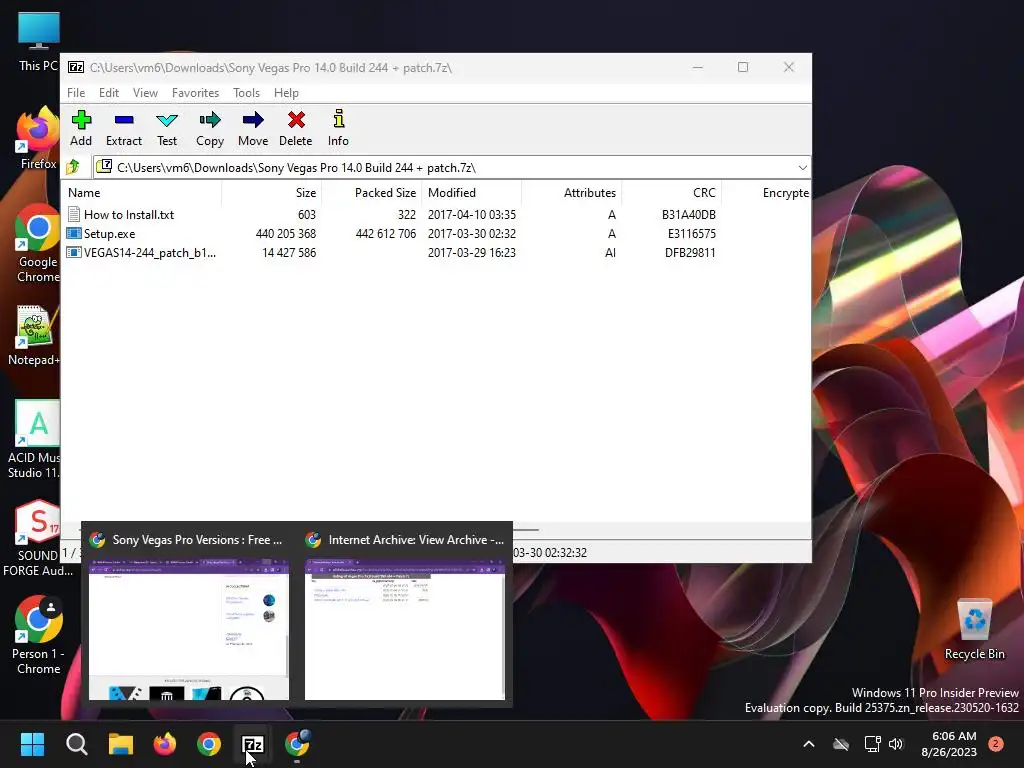Open the Help menu

pos(286,93)
